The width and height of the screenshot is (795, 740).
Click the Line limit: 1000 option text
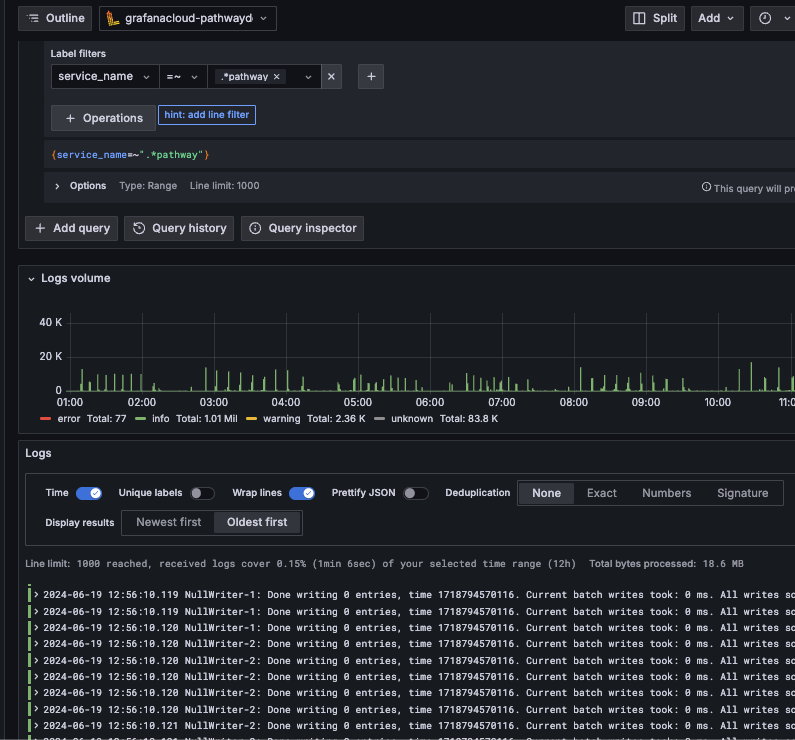[224, 186]
